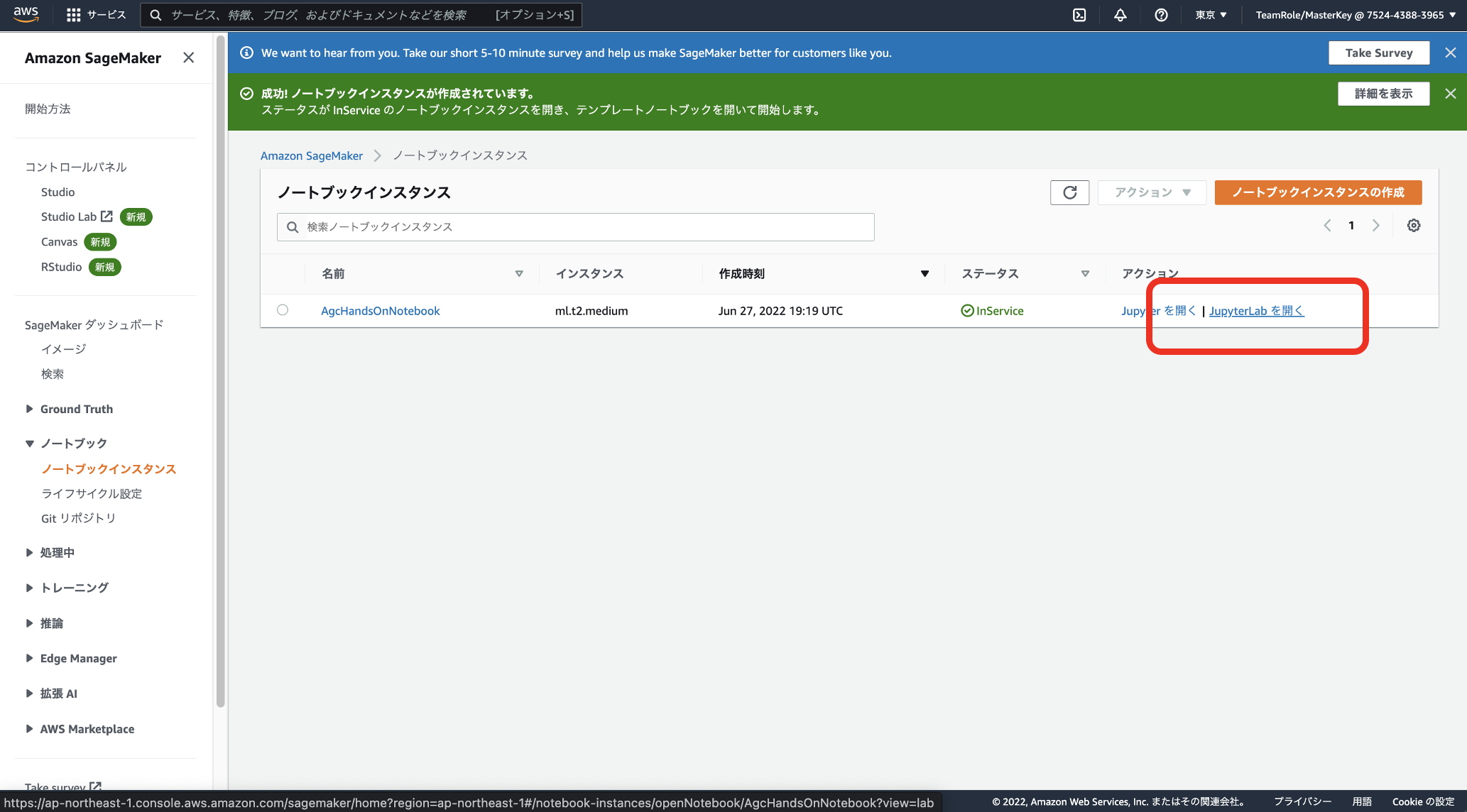Image resolution: width=1467 pixels, height=812 pixels.
Task: Open the AgcHandsOnNotebook name link
Action: [380, 311]
